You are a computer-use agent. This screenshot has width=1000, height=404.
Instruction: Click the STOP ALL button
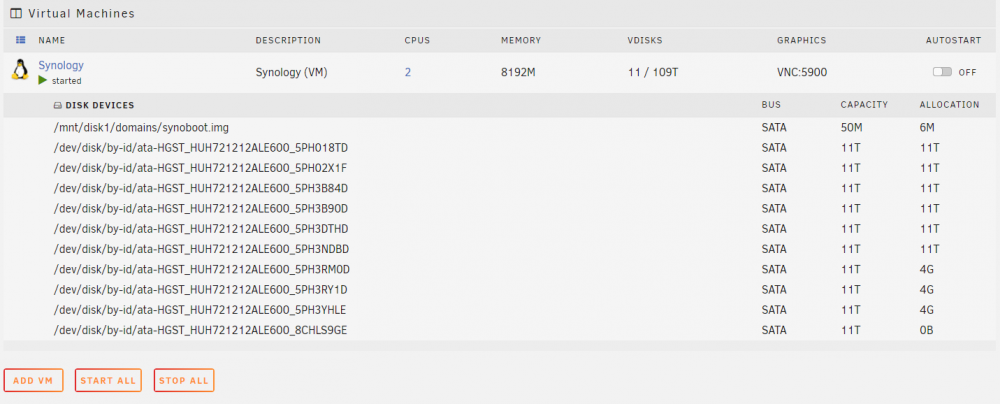coord(184,380)
